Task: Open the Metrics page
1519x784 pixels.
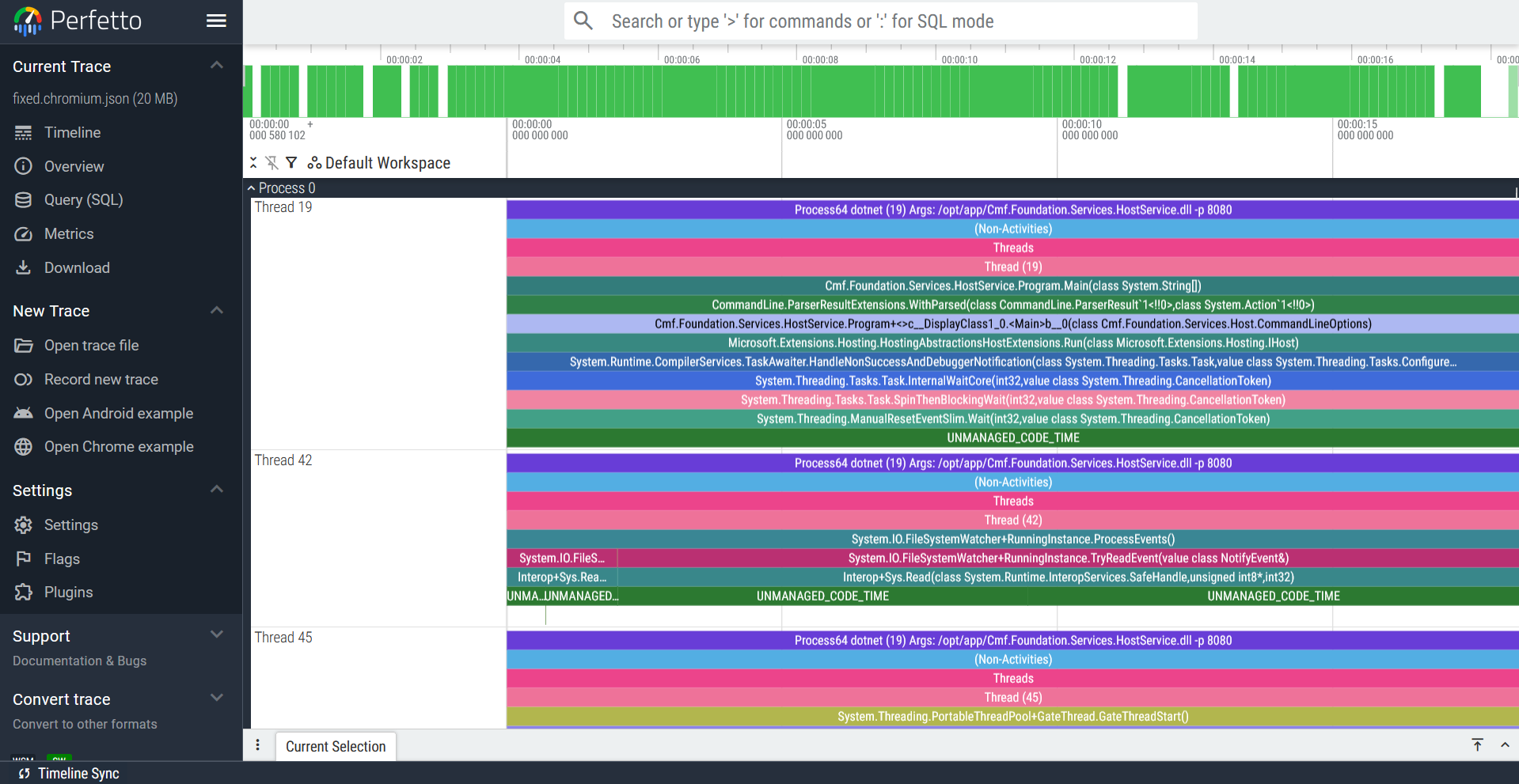Action: click(69, 234)
